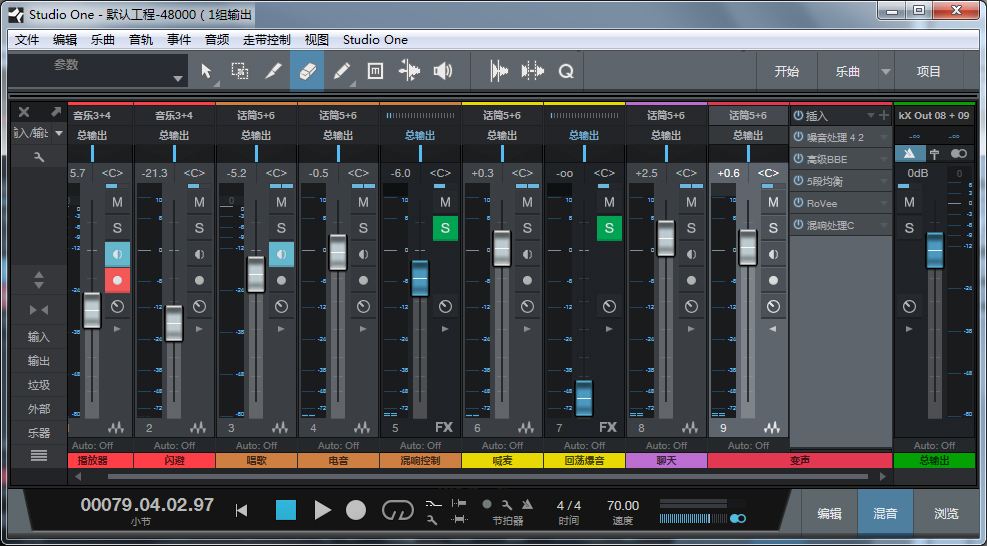Open the 音轨 menu
This screenshot has height=546, width=987.
[x=141, y=40]
